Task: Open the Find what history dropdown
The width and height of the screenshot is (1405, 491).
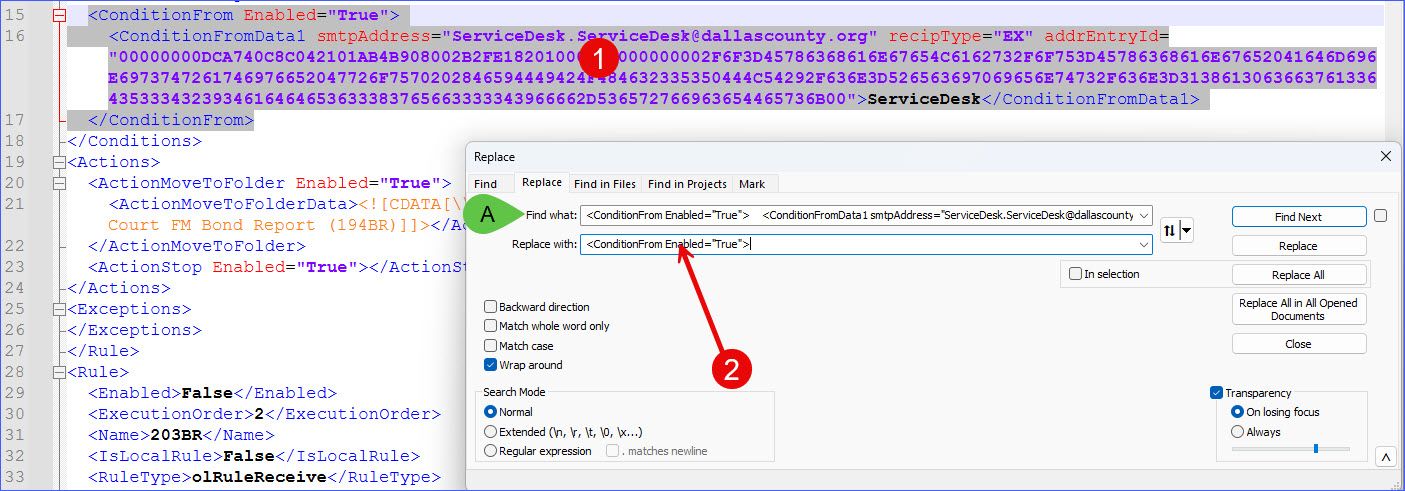Action: tap(1144, 216)
